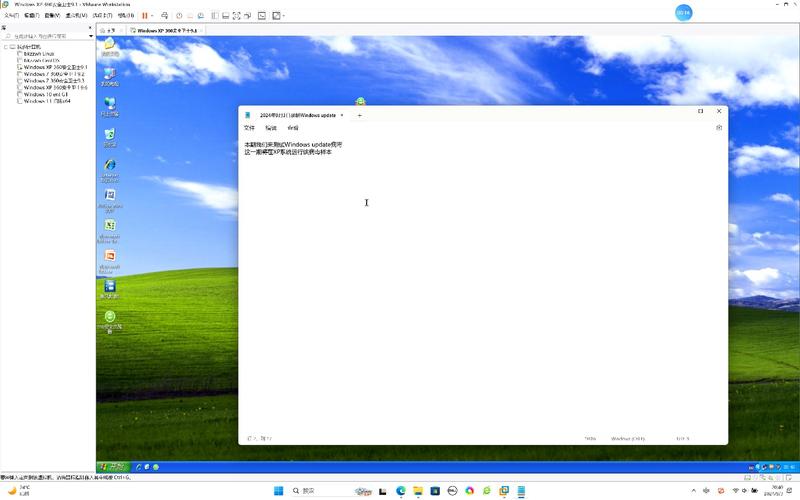This screenshot has width=800, height=500.
Task: Open the console view toolbar icon
Action: [262, 16]
